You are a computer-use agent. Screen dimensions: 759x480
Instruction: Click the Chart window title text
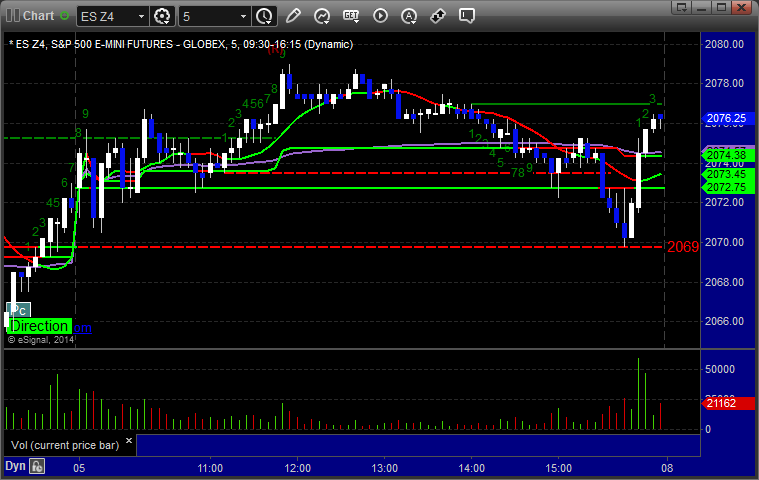pyautogui.click(x=38, y=15)
